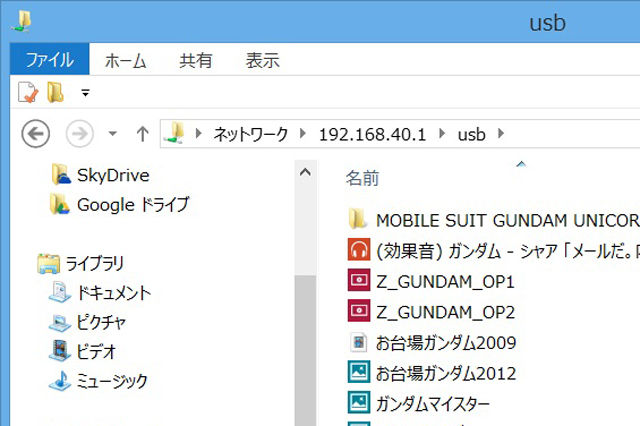Click the usb window title bar icon
Image resolution: width=640 pixels, height=426 pixels.
(x=22, y=21)
